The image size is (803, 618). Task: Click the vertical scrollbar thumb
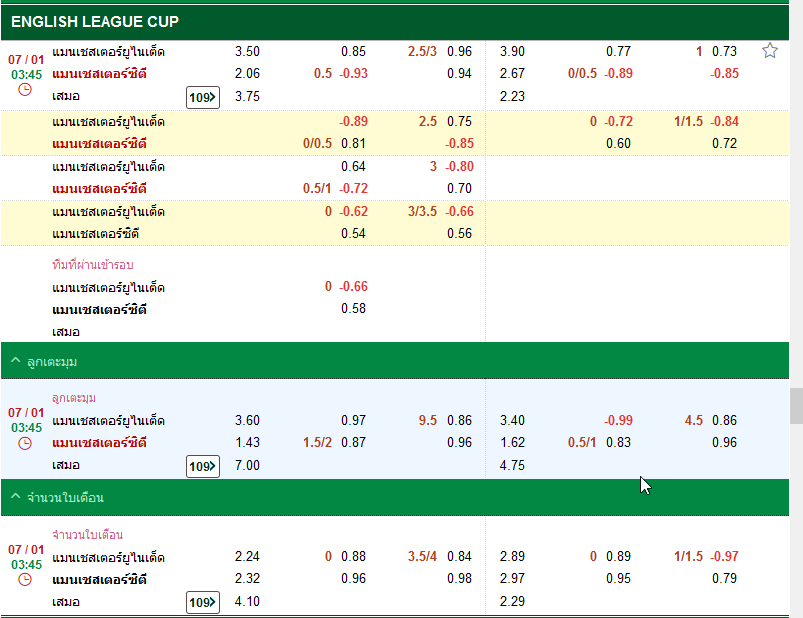796,406
